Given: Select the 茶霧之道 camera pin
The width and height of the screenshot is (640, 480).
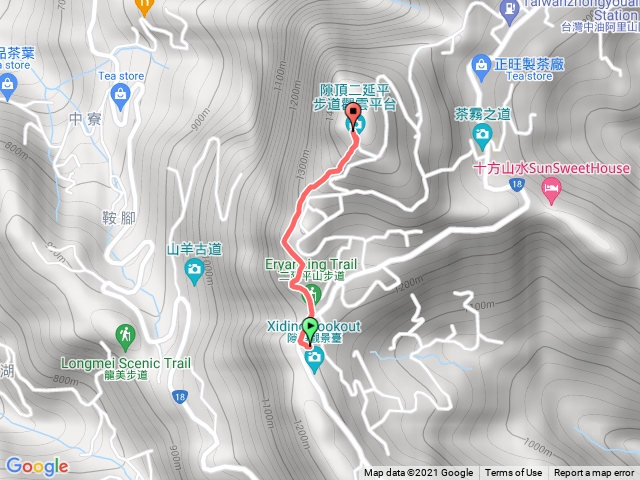Looking at the screenshot, I should point(482,137).
